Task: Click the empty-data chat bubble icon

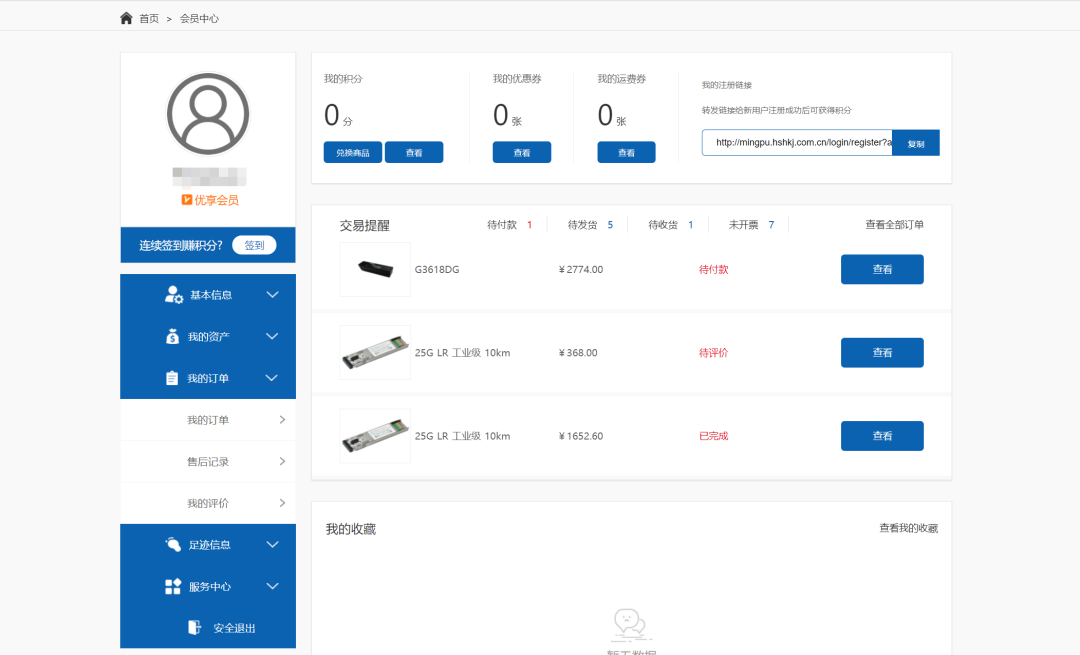Action: tap(630, 624)
